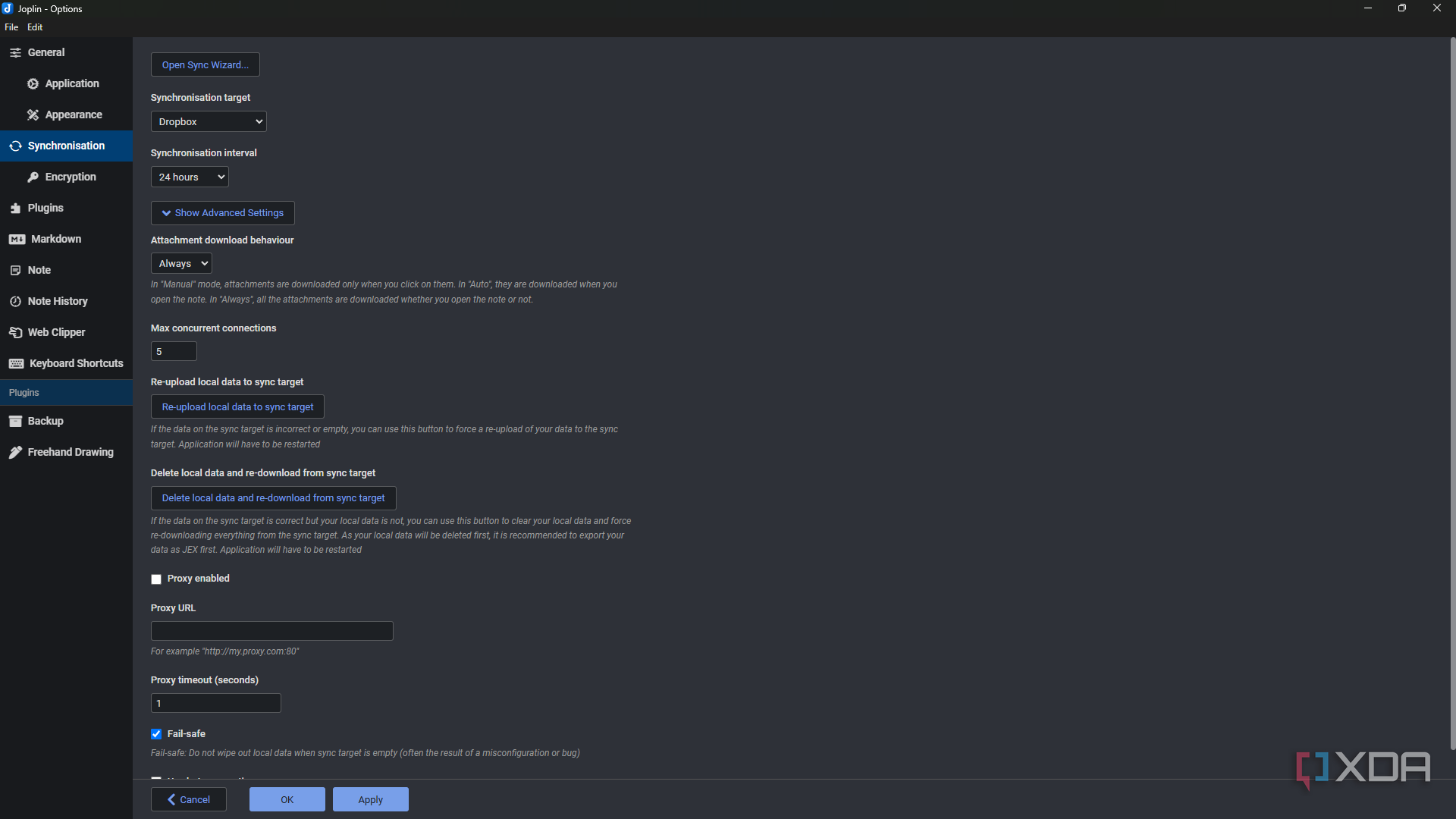1456x819 pixels.
Task: Click the OK button
Action: tap(287, 799)
